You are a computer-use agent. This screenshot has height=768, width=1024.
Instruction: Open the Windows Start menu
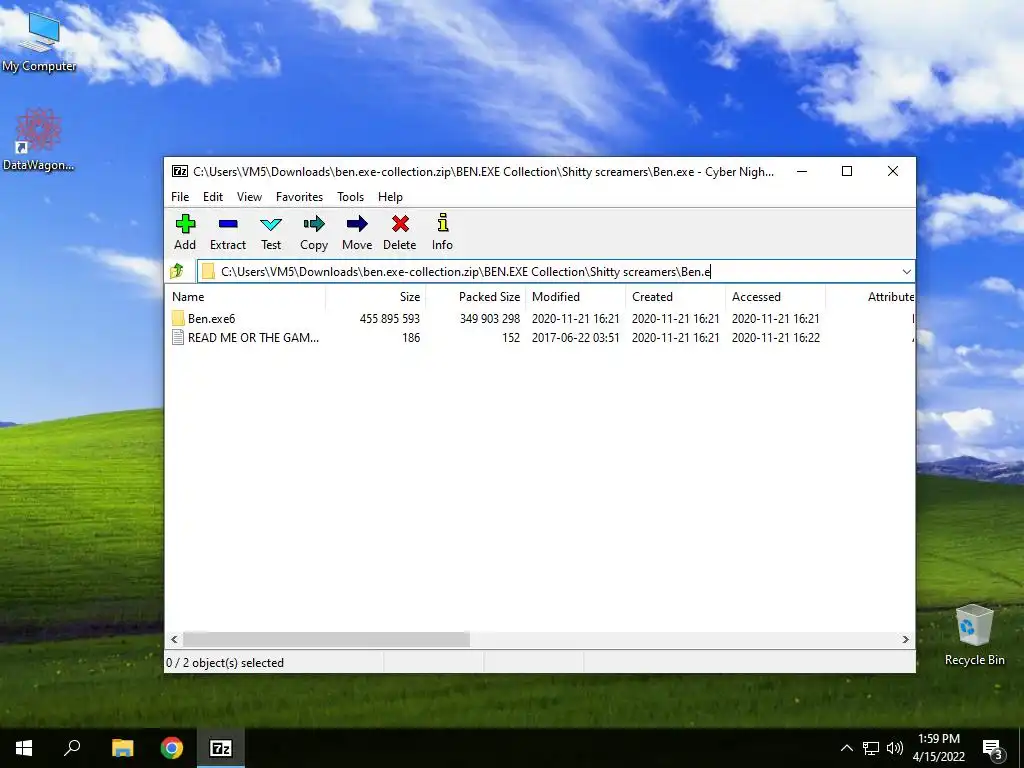[x=24, y=748]
